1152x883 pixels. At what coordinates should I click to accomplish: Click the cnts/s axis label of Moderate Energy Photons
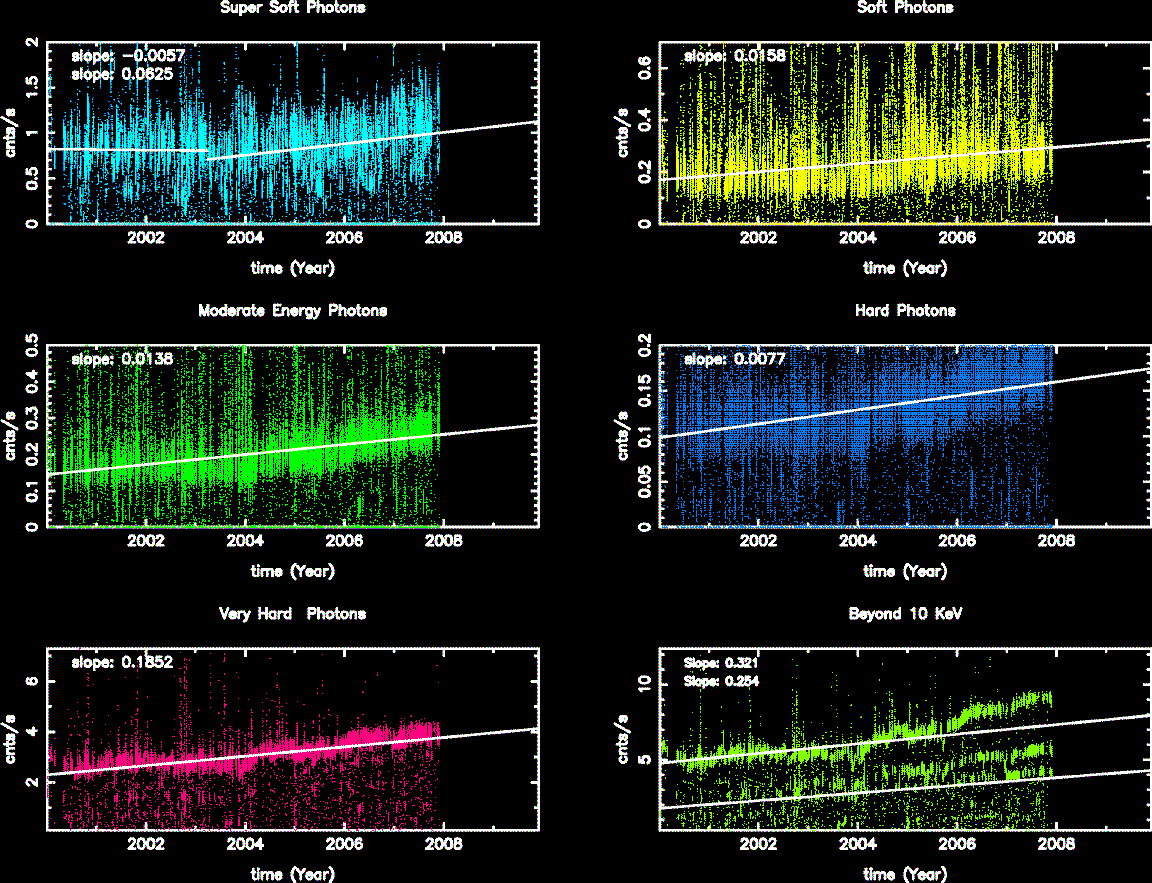pos(12,435)
